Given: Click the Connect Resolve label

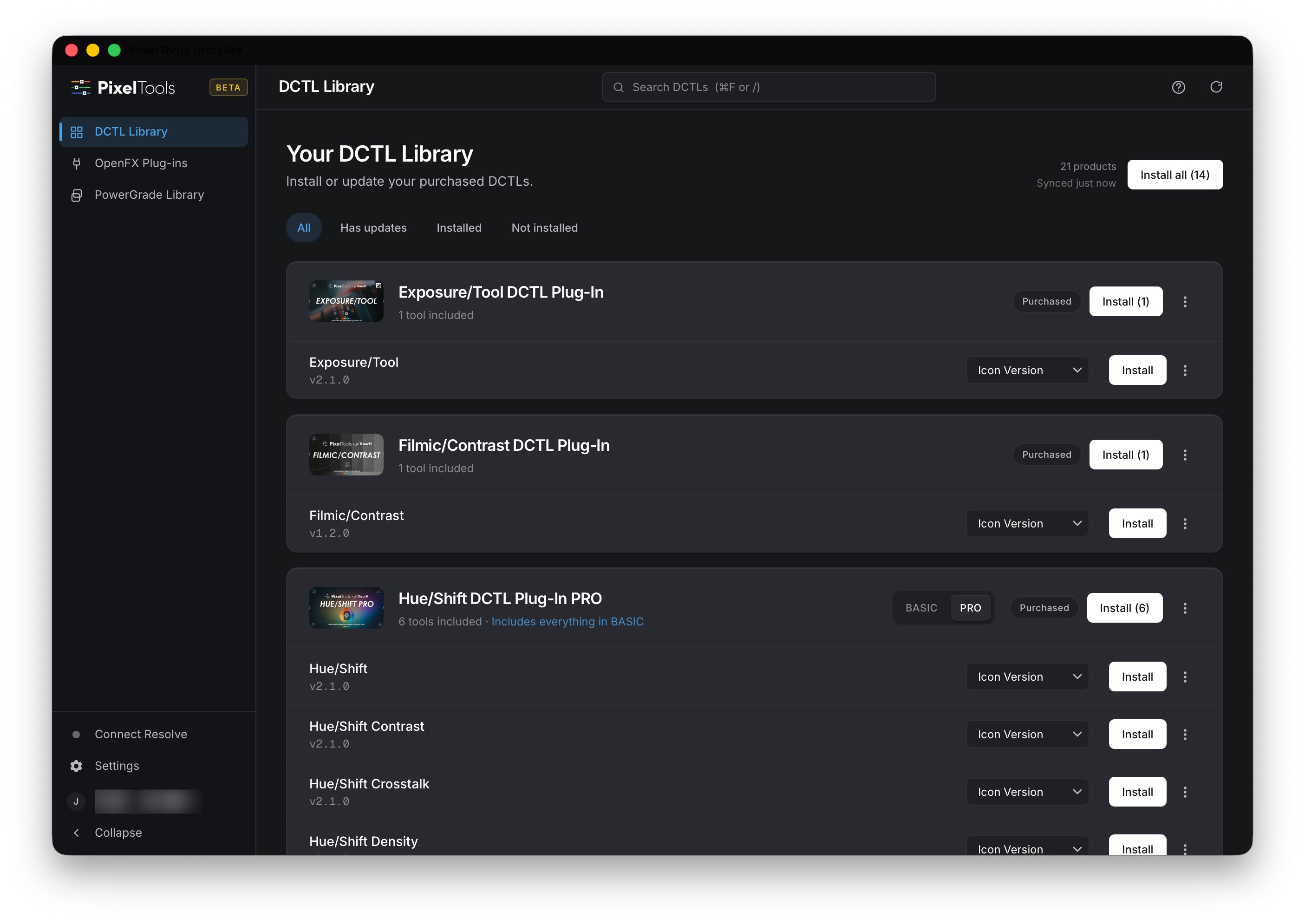Looking at the screenshot, I should click(141, 734).
